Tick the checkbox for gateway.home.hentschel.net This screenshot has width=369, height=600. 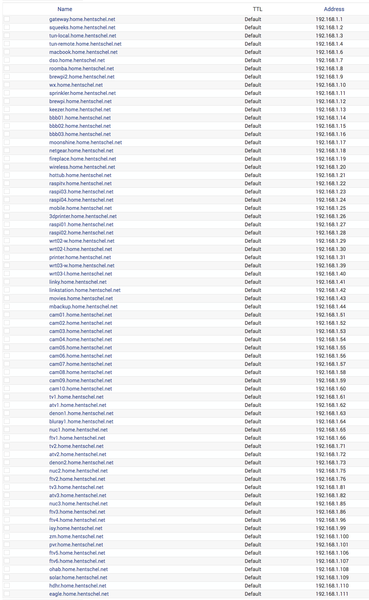7,19
